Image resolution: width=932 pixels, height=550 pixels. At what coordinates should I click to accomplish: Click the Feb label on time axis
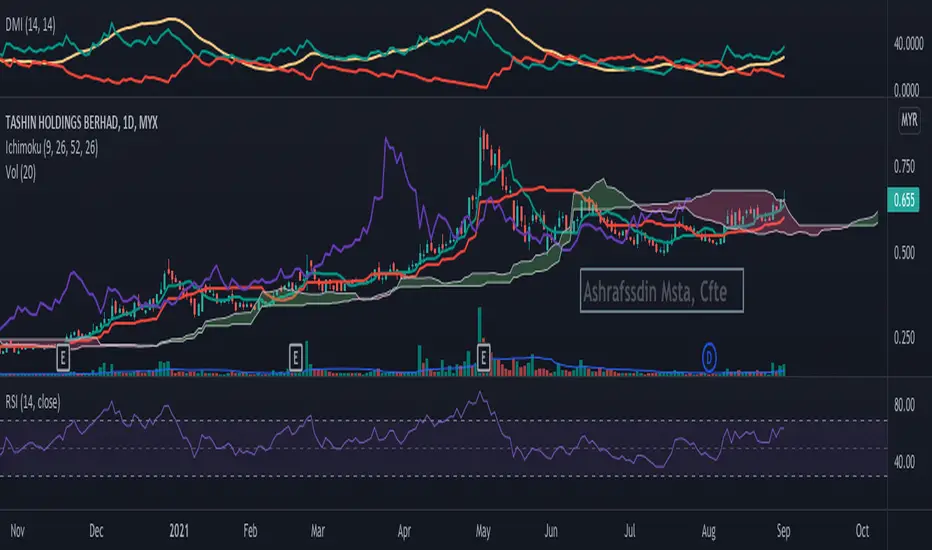click(250, 530)
